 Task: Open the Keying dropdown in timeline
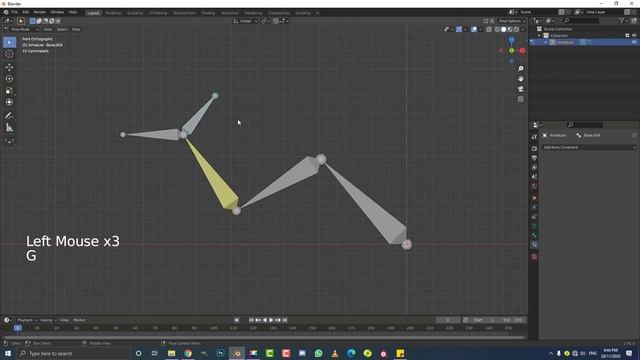click(48, 320)
